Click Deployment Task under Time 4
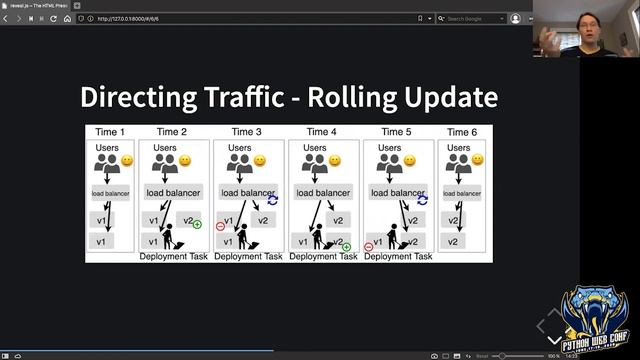640x360 pixels. [323, 256]
